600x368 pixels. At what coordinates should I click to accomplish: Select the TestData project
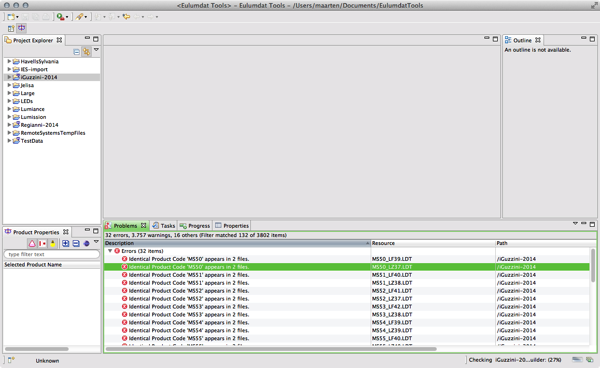[x=31, y=141]
